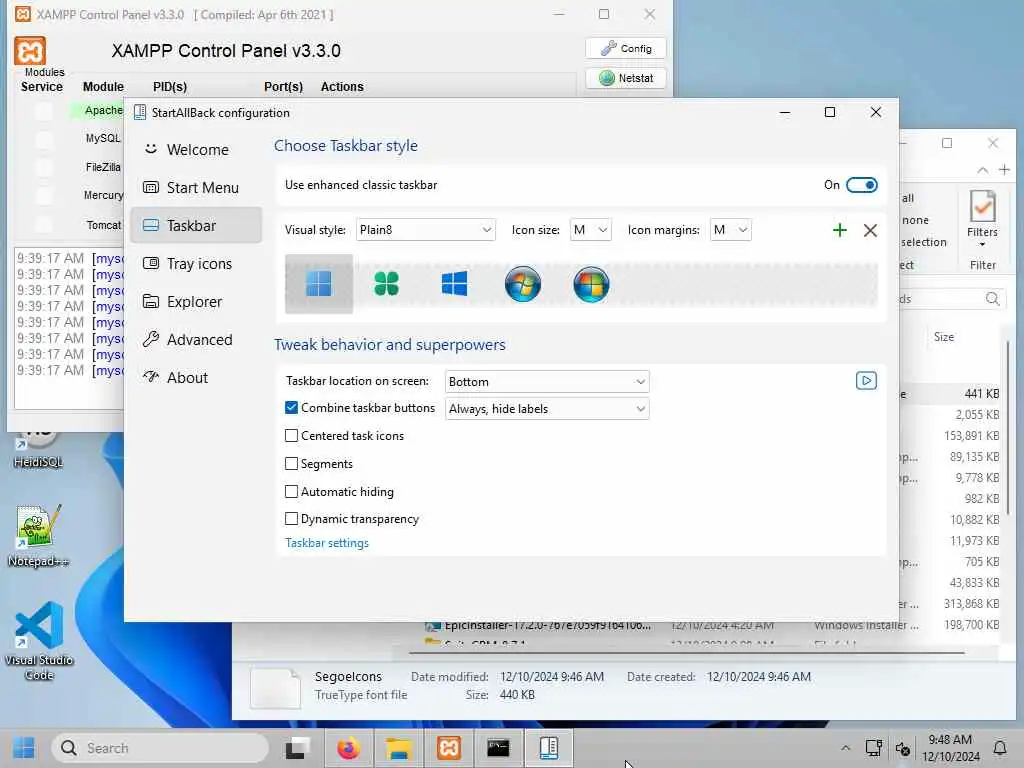Open the Visual Studio Code desktop shortcut
Image resolution: width=1024 pixels, height=768 pixels.
click(x=39, y=641)
